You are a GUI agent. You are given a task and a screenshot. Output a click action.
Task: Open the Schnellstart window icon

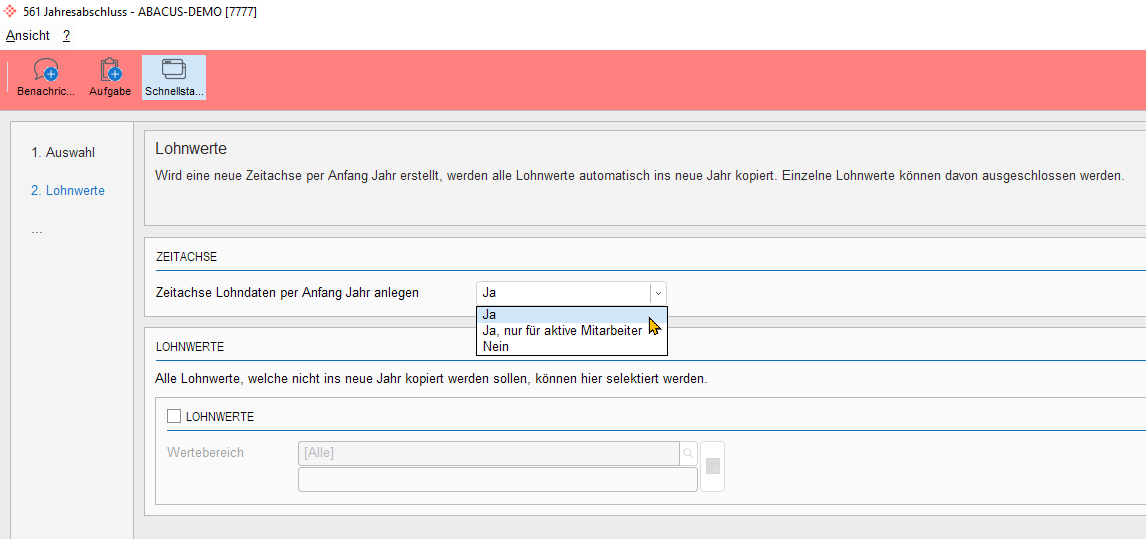[x=174, y=71]
